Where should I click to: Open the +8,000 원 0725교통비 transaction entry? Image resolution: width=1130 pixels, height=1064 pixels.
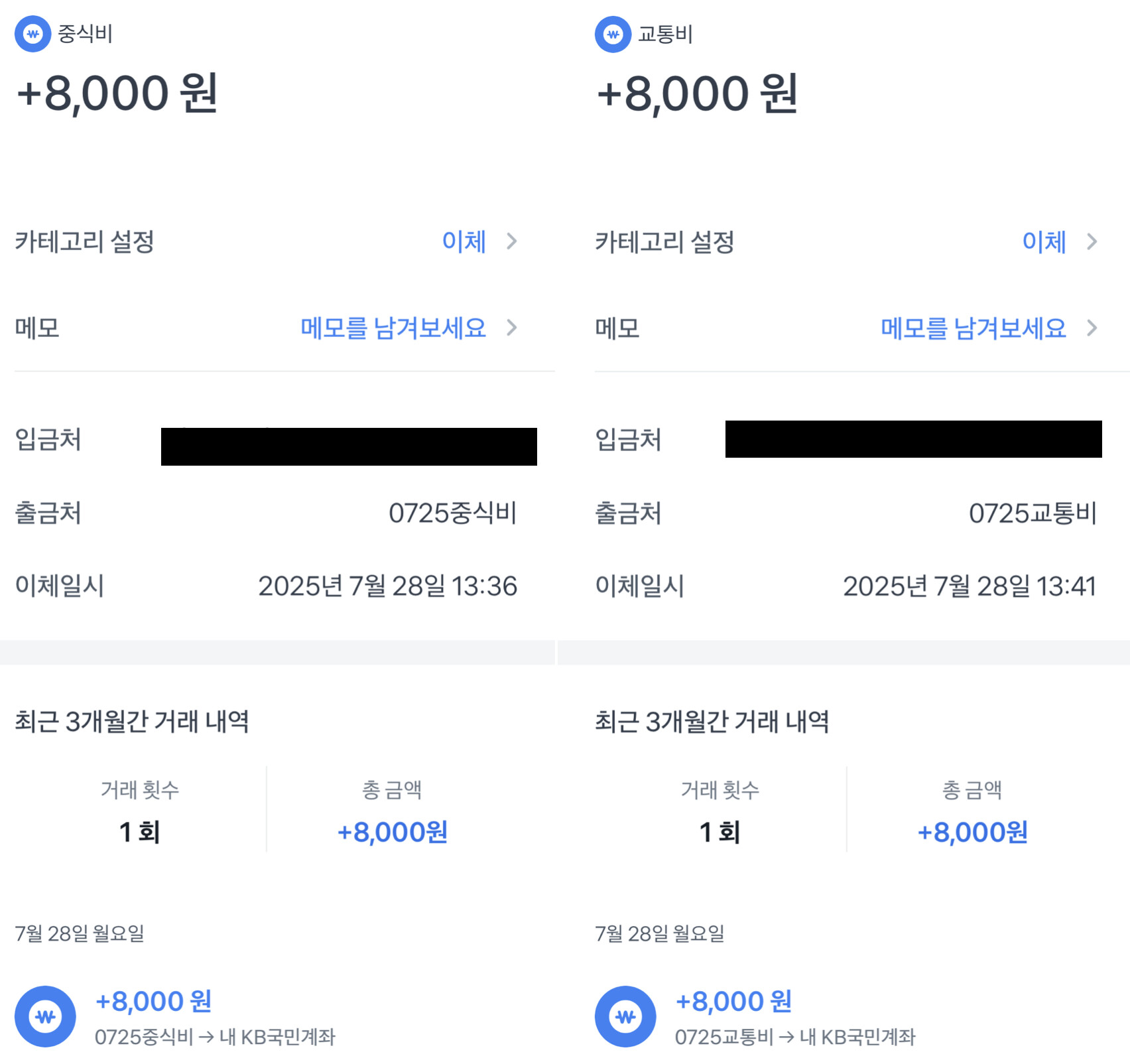[x=859, y=1017]
